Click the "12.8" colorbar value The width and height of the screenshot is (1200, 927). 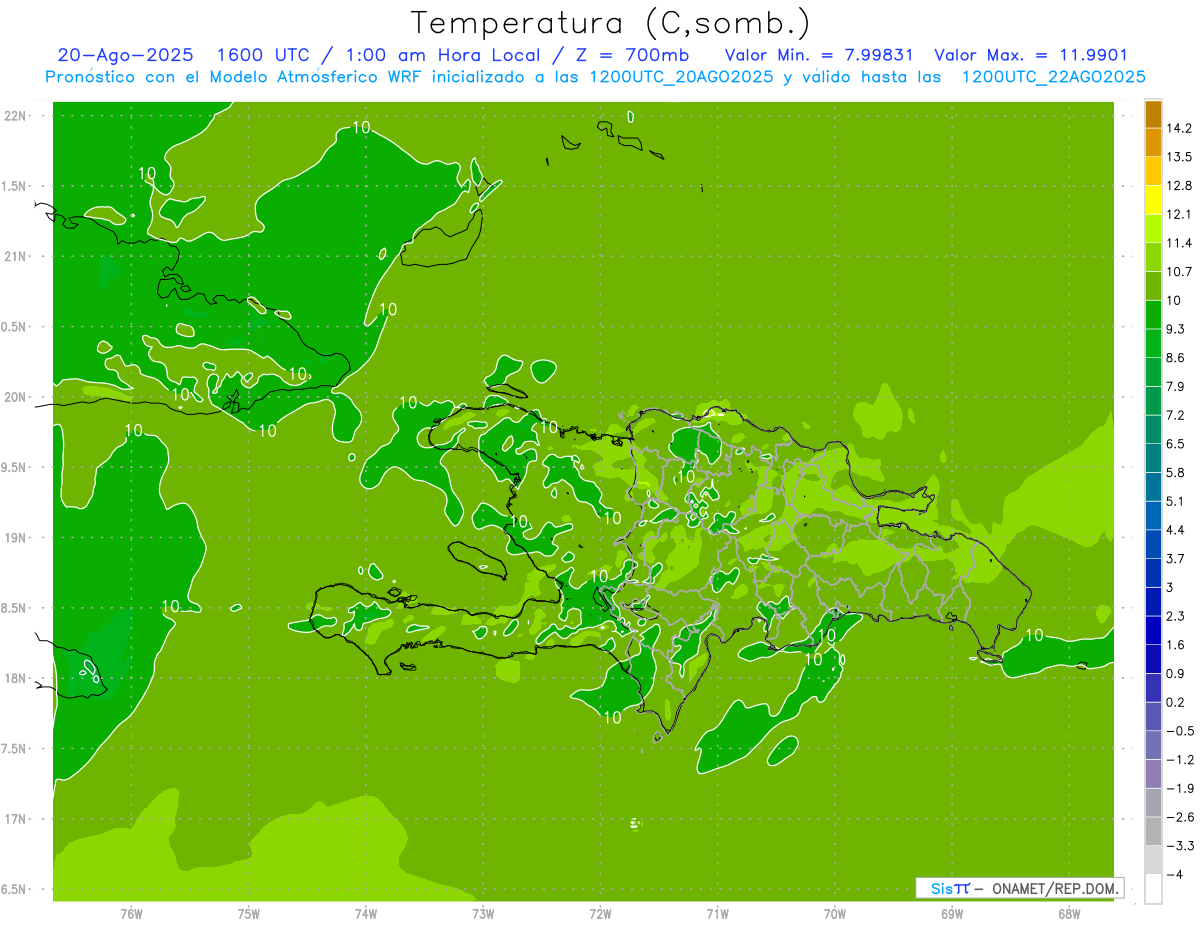coord(1179,186)
